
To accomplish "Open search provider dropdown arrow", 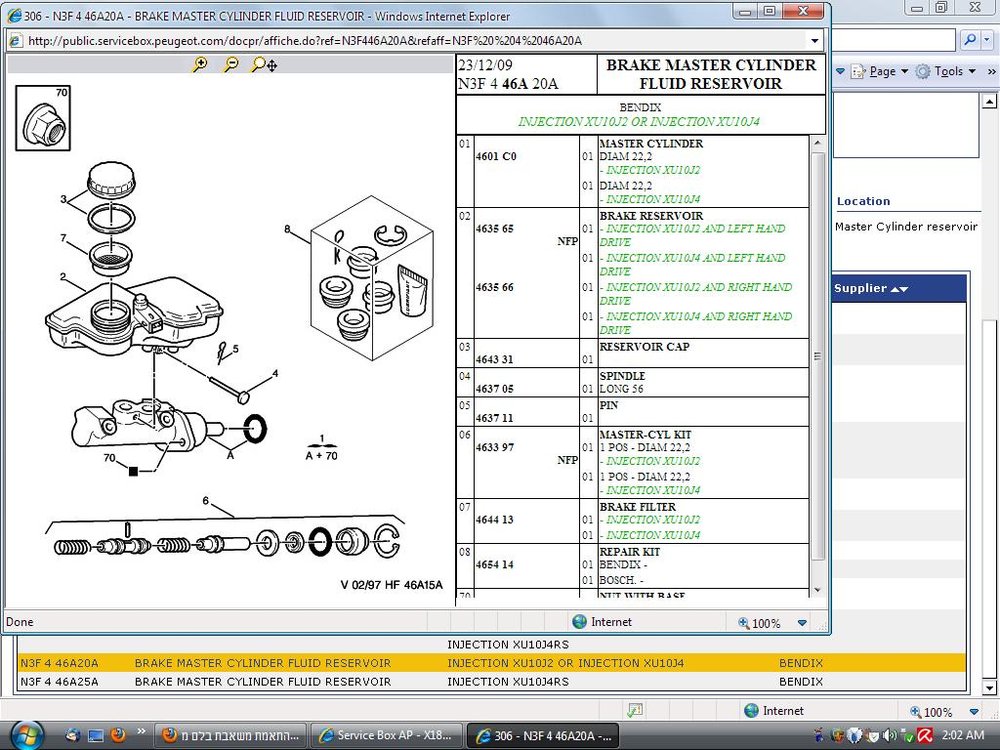I will (x=987, y=40).
